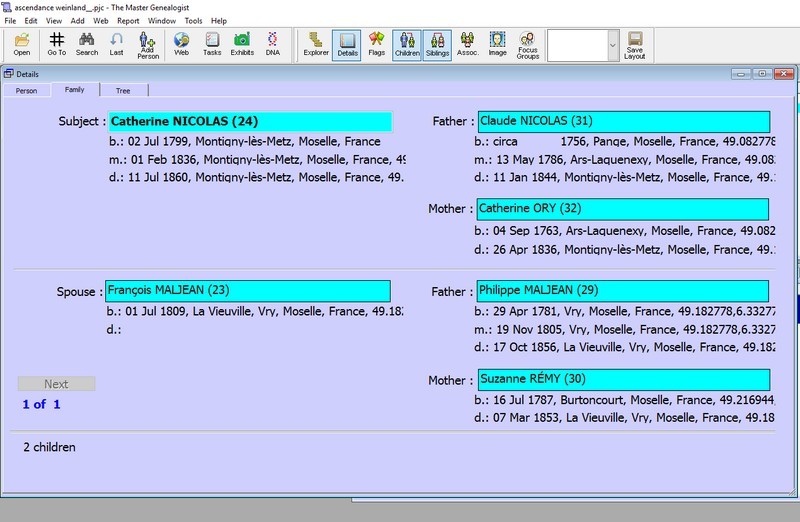Go to mother Catherine ORY (32)
Image resolution: width=800 pixels, height=522 pixels.
tap(622, 209)
